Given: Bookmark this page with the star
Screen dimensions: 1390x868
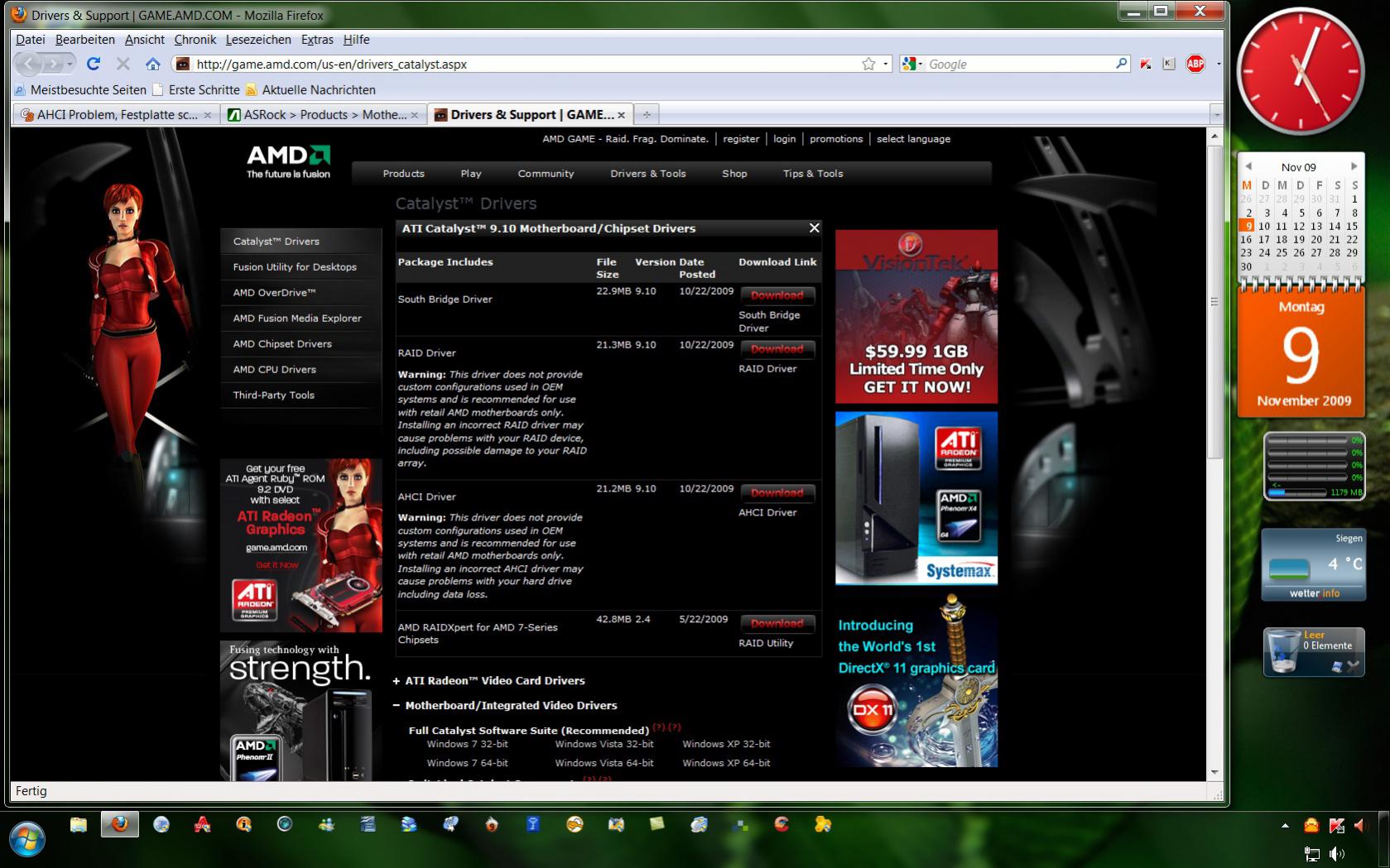Looking at the screenshot, I should click(x=868, y=64).
